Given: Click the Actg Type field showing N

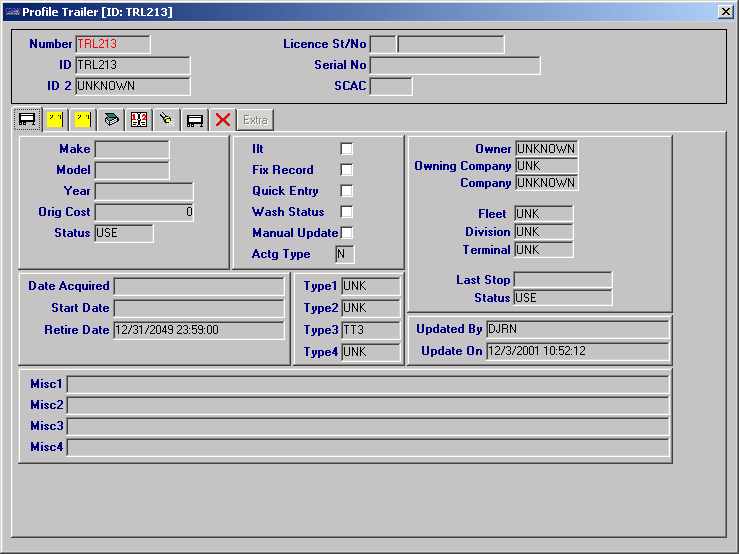Looking at the screenshot, I should pyautogui.click(x=345, y=254).
